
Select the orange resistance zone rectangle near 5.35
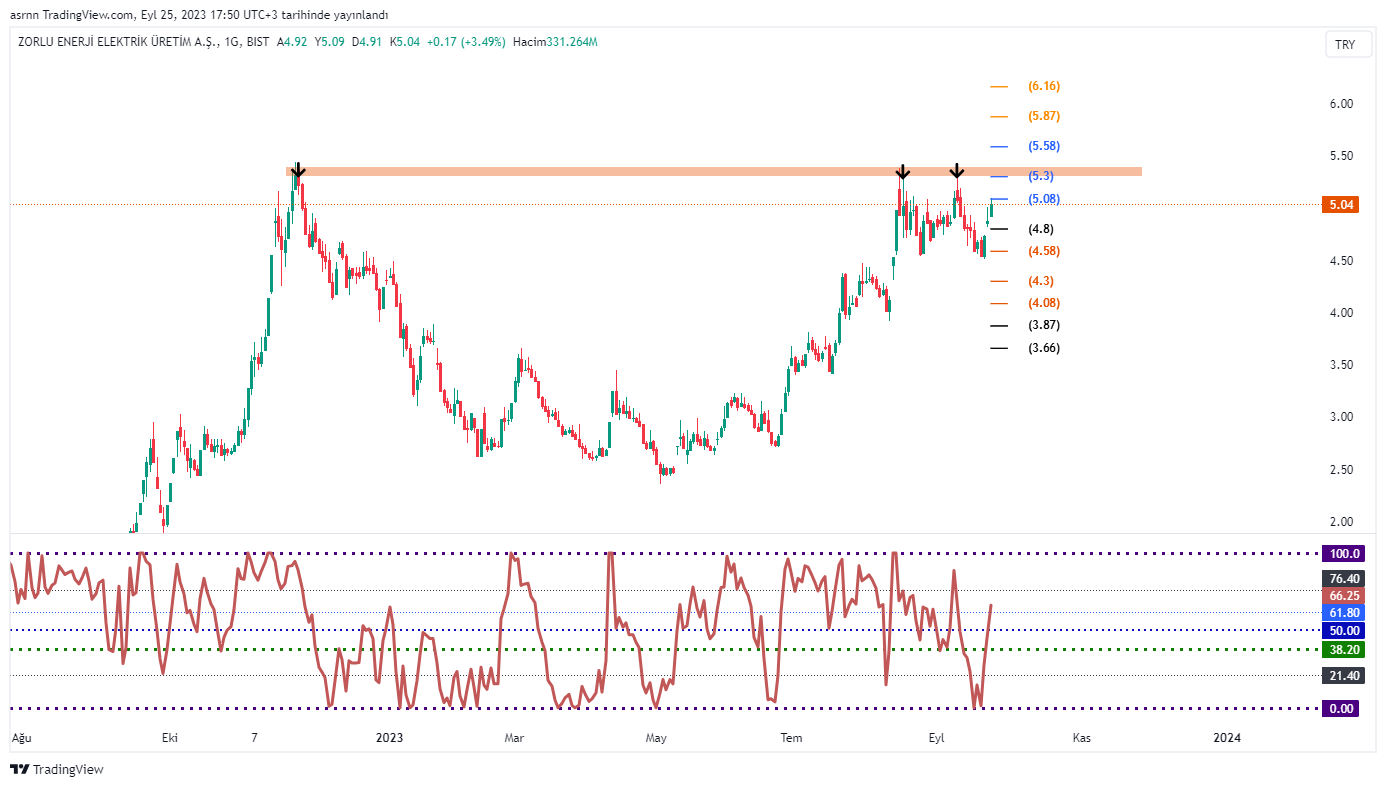[x=714, y=172]
